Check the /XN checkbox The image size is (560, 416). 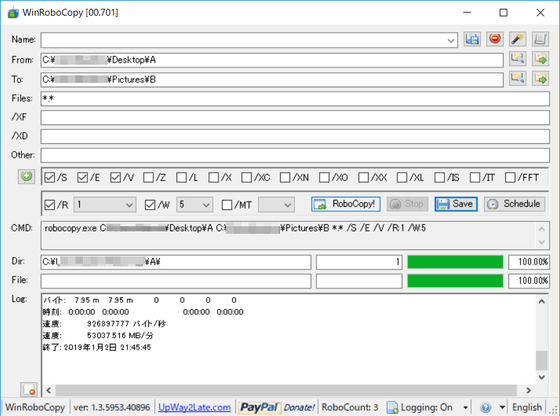point(285,177)
